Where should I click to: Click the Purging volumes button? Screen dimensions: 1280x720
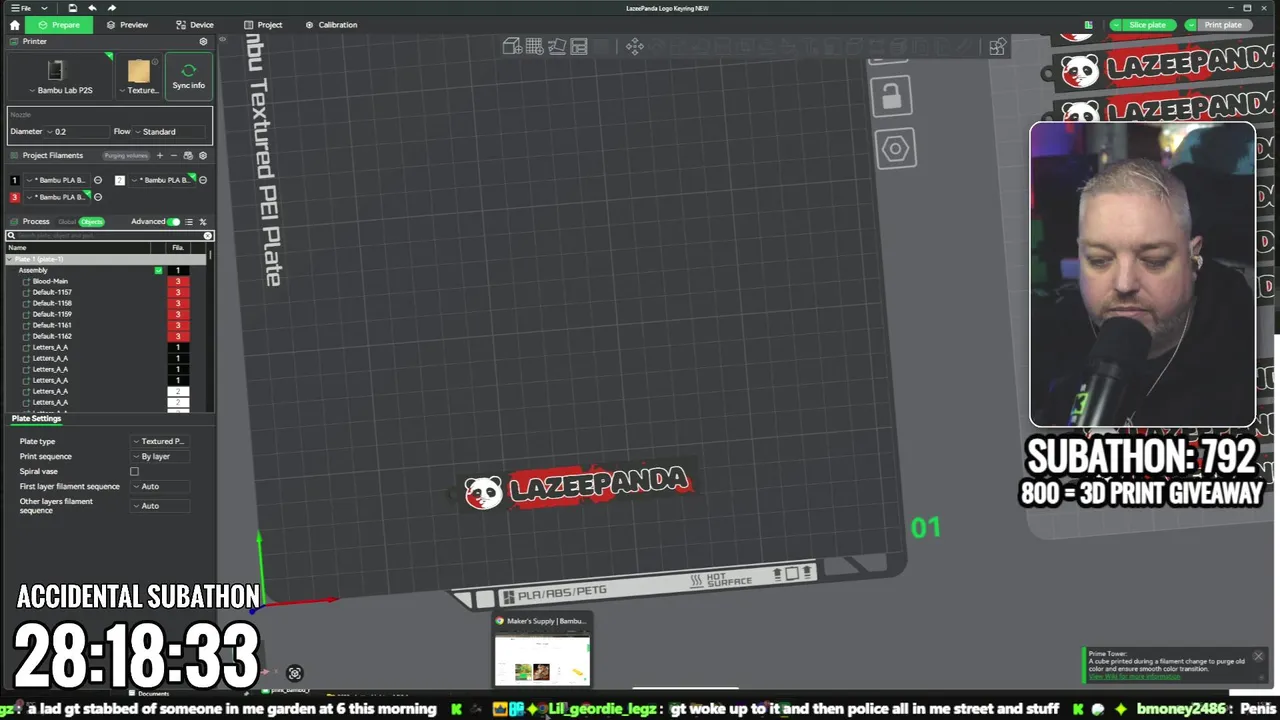click(x=126, y=156)
